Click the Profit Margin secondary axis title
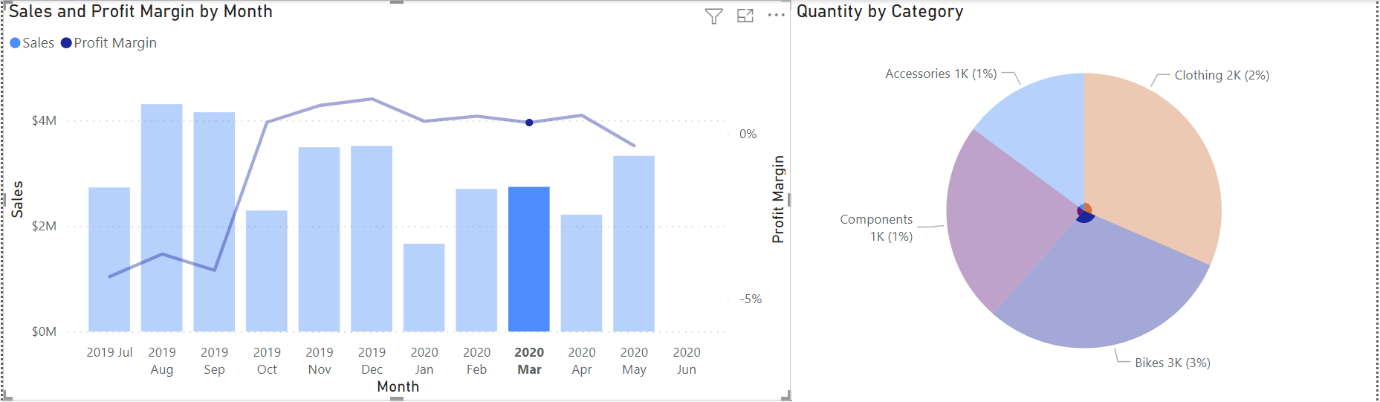The width and height of the screenshot is (1380, 402). (778, 200)
